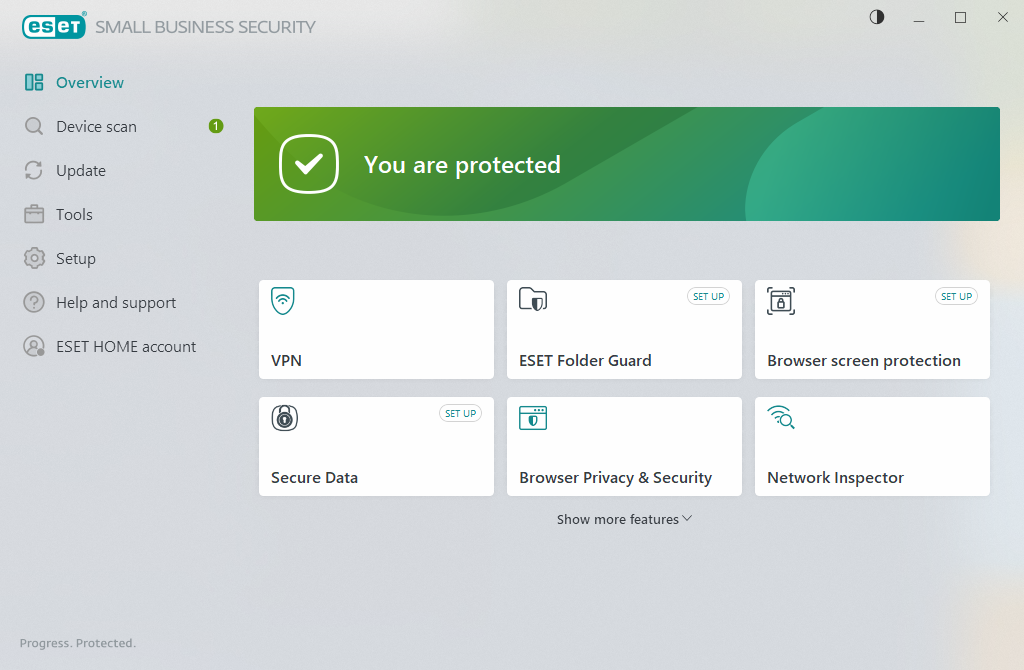Toggle the dark/light contrast mode icon
The image size is (1024, 670).
point(877,18)
